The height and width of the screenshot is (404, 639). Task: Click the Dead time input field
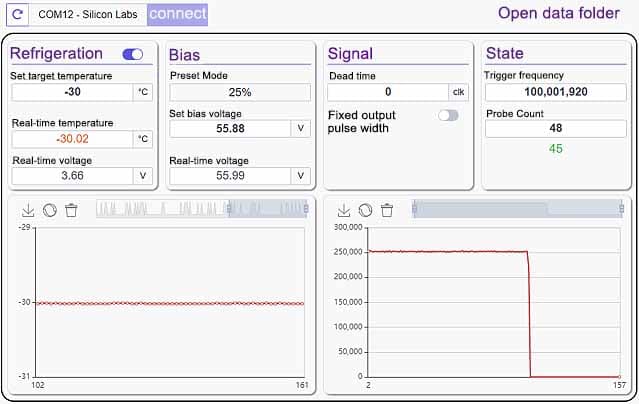(x=387, y=92)
